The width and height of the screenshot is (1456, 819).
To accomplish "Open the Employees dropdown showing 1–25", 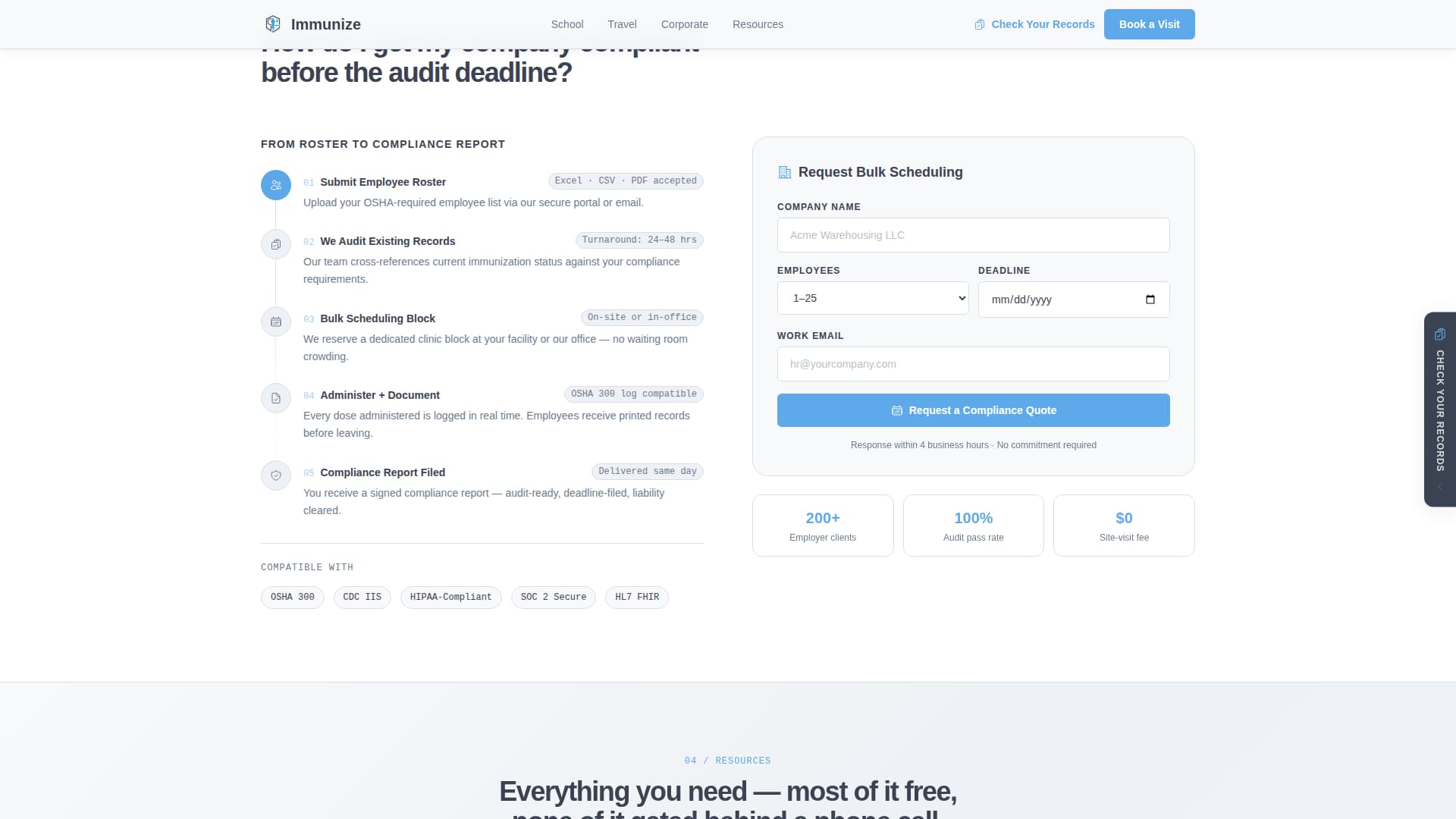I will click(x=873, y=298).
